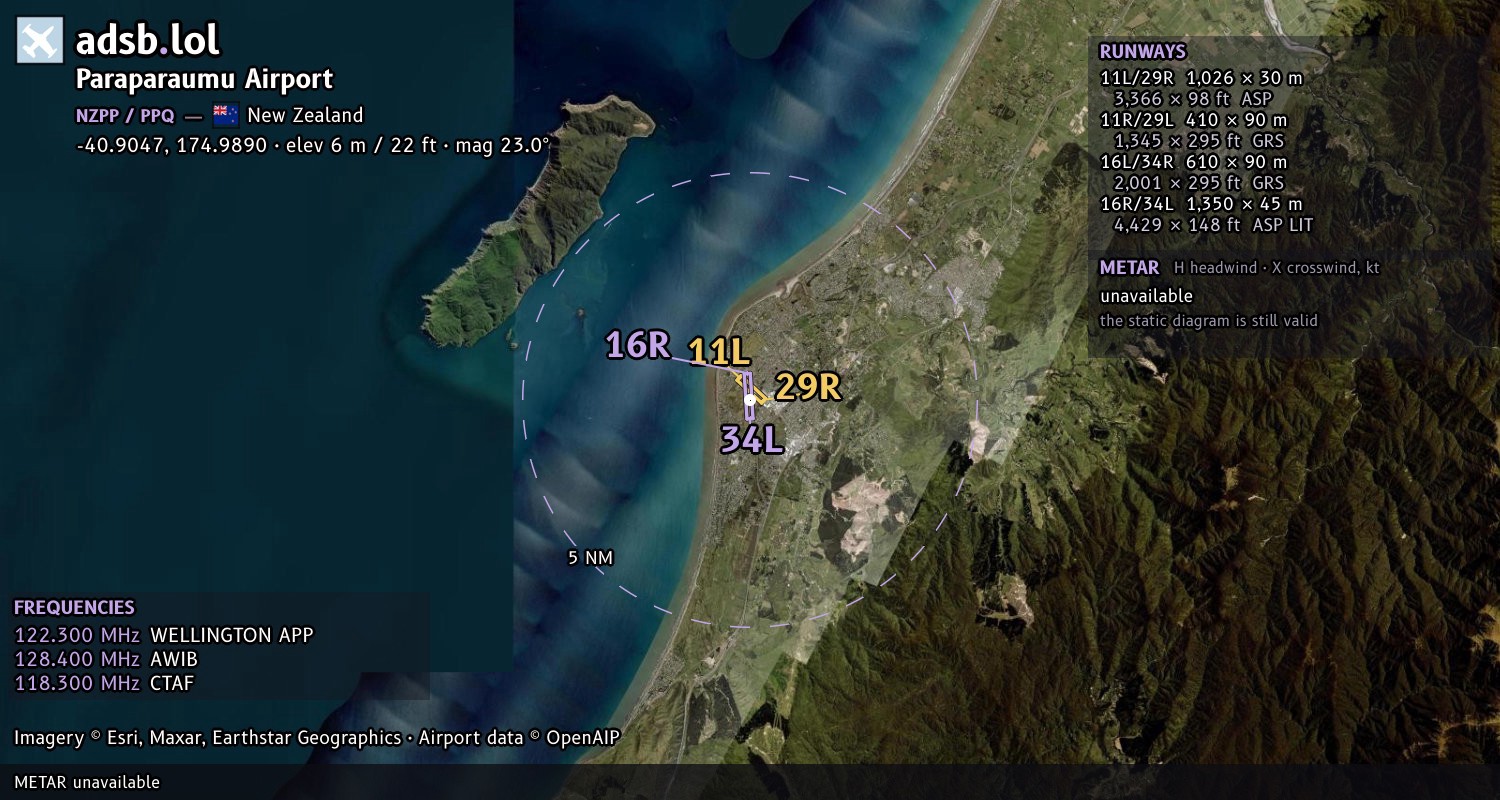Click the 3,366 × 98 ft ASP line
This screenshot has height=800, width=1500.
[x=1192, y=99]
